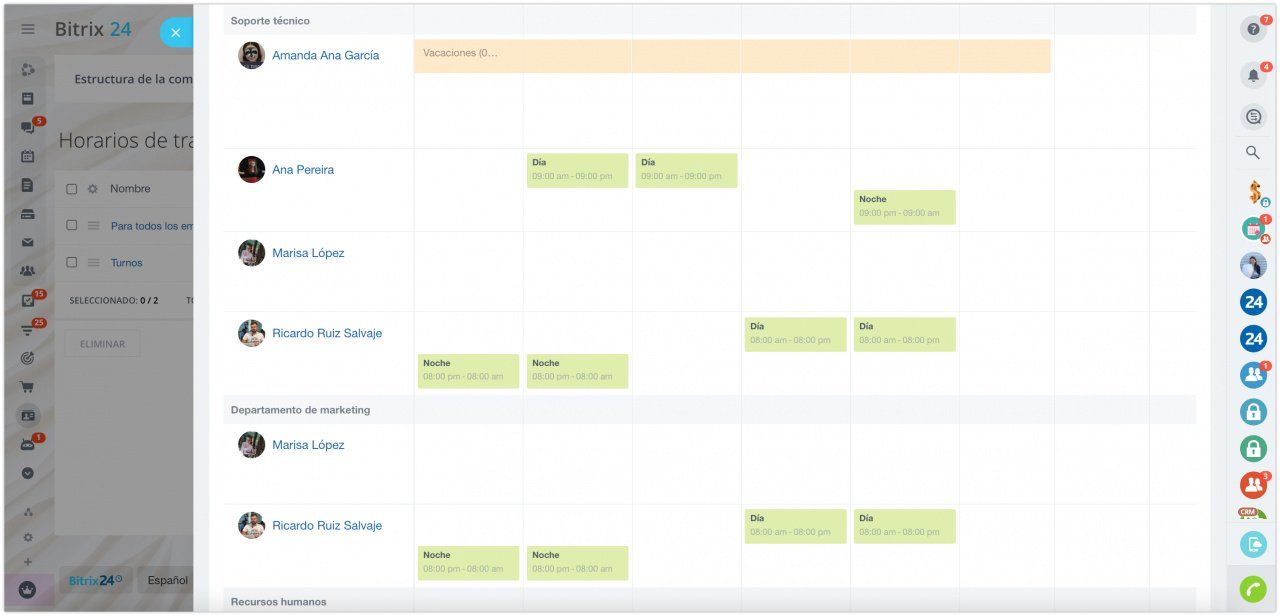Click the dollar sign icon in right panel
Viewport: 1280px width, 616px height.
click(1254, 192)
